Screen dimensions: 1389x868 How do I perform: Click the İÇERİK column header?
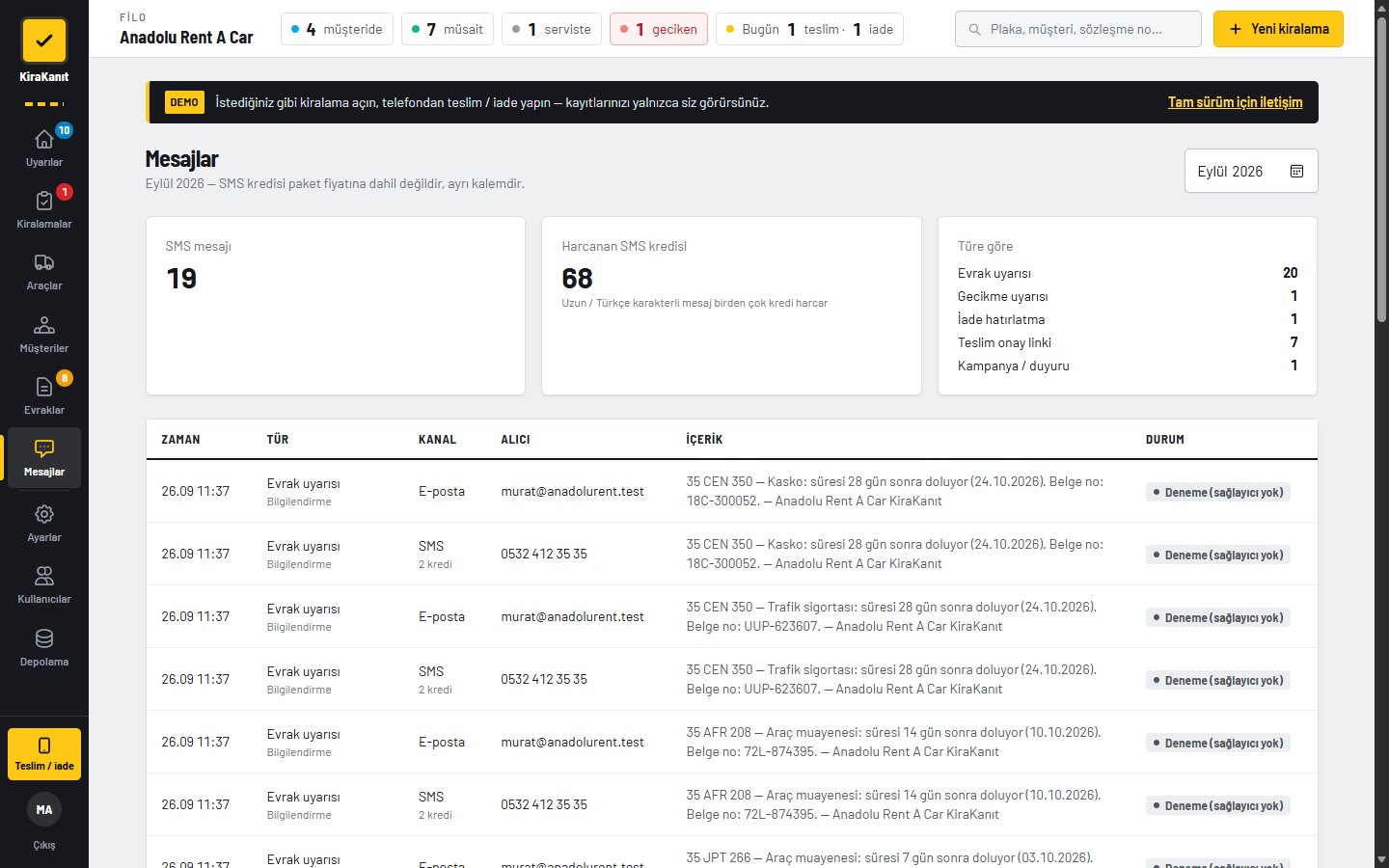tap(704, 440)
